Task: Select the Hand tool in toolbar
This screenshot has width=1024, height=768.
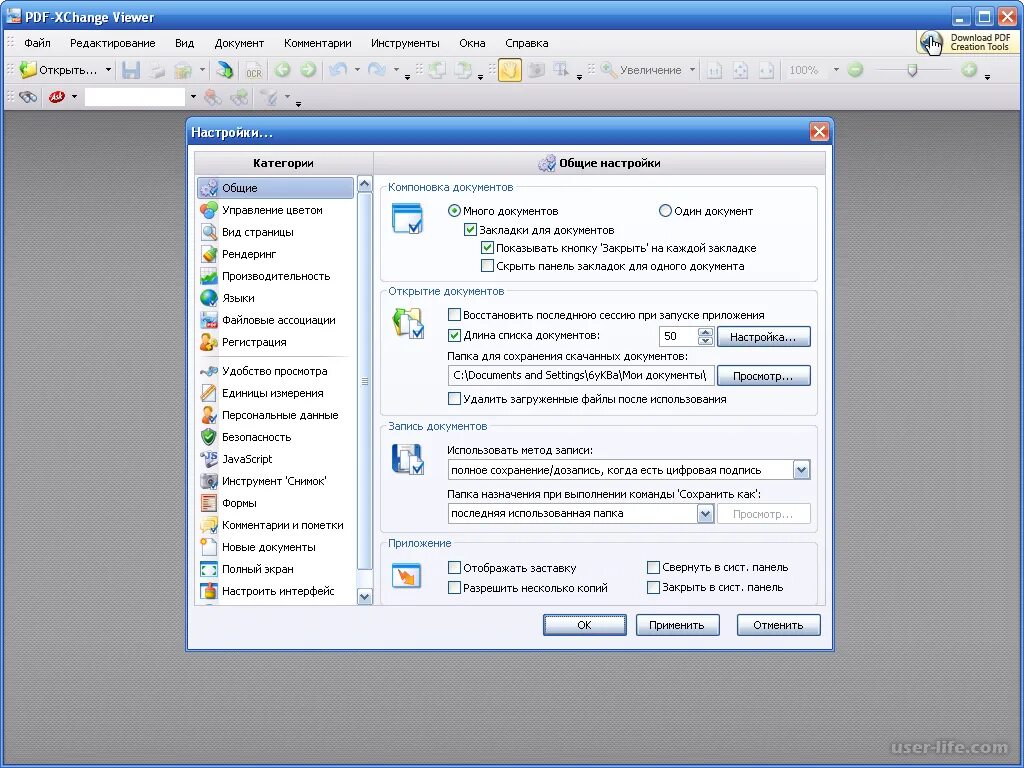Action: click(x=510, y=70)
